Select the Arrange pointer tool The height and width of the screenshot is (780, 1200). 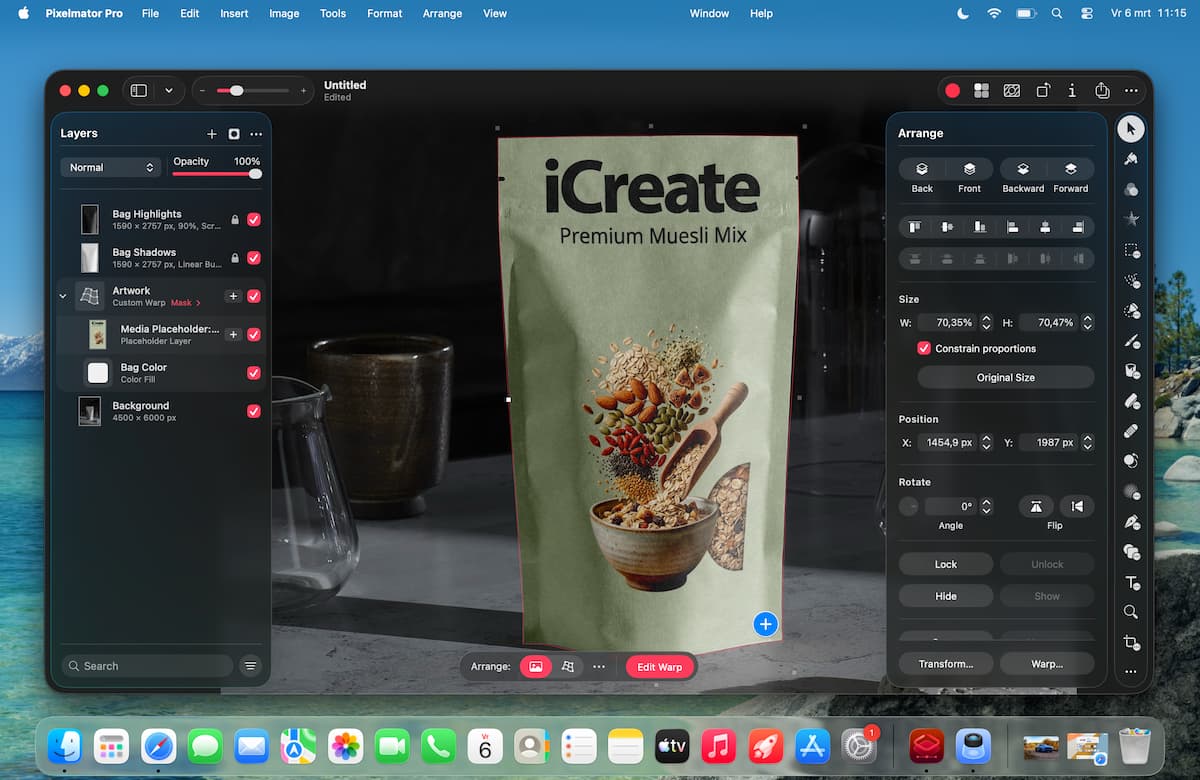(1131, 128)
